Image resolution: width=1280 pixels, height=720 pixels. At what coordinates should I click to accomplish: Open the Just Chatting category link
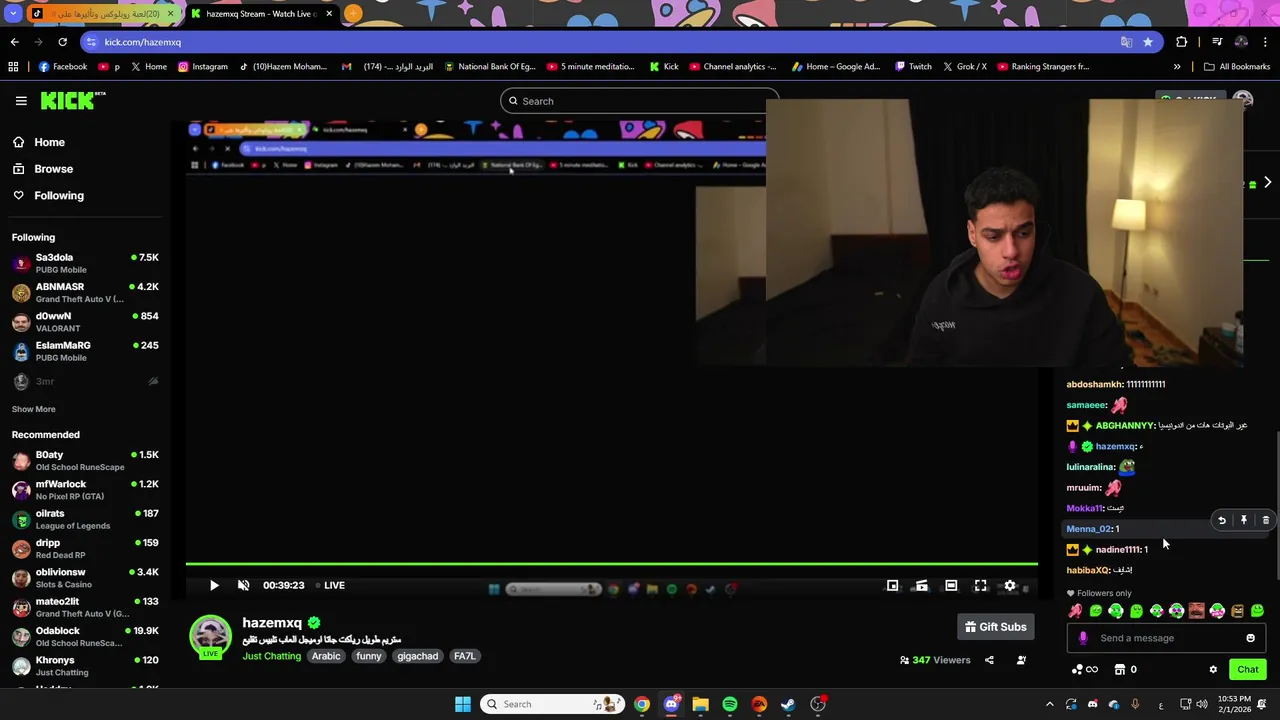pos(271,656)
